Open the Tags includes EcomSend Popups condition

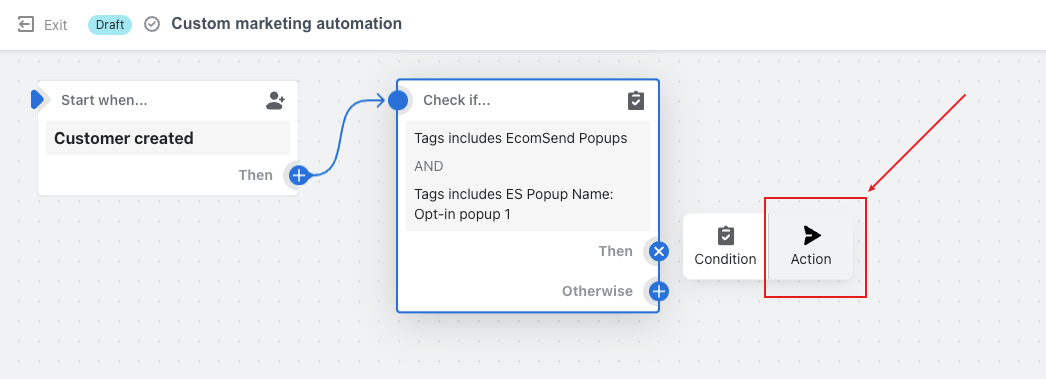coord(521,138)
